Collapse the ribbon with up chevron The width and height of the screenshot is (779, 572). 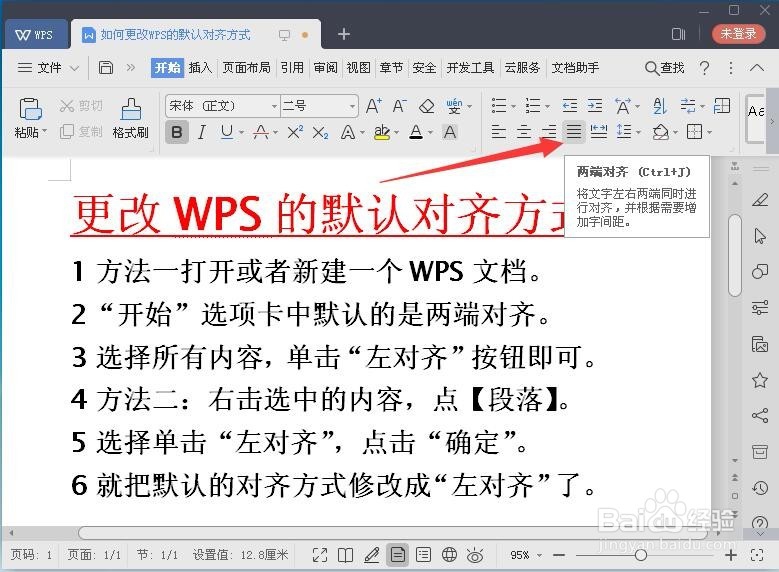point(757,68)
